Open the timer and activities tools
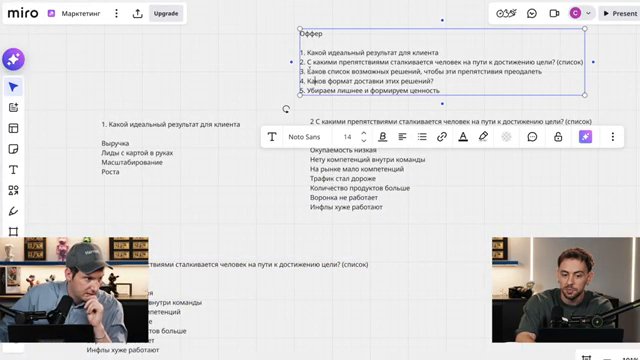The image size is (640, 360). point(506,13)
